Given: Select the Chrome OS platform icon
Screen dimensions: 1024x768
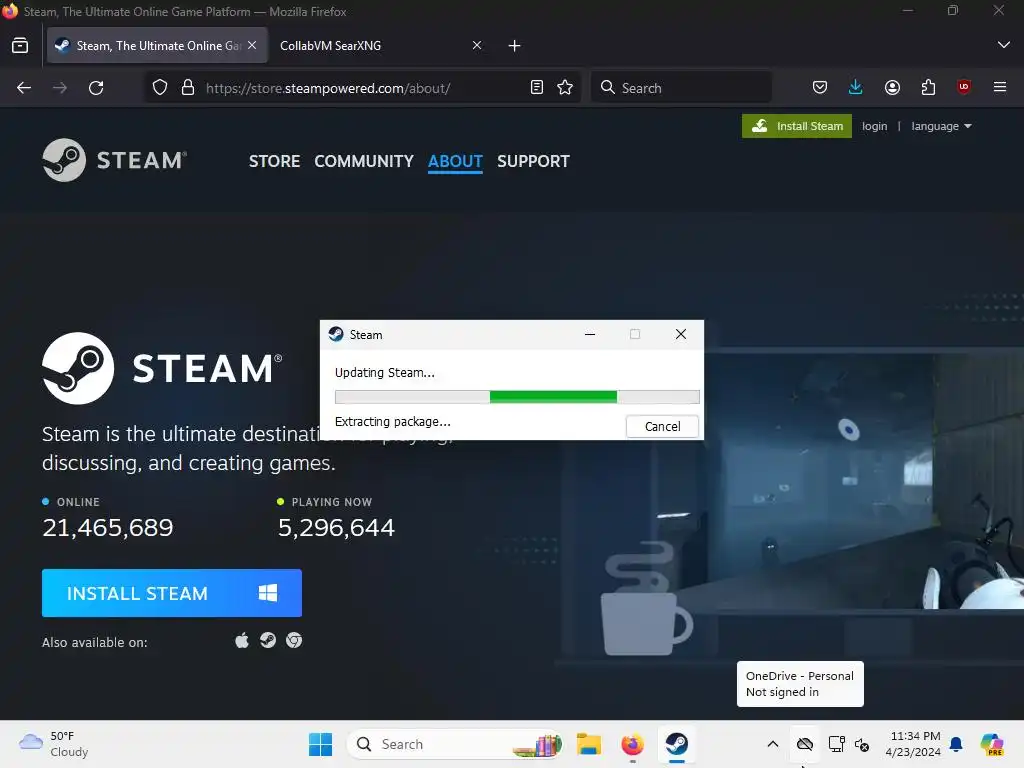Looking at the screenshot, I should pyautogui.click(x=294, y=641).
